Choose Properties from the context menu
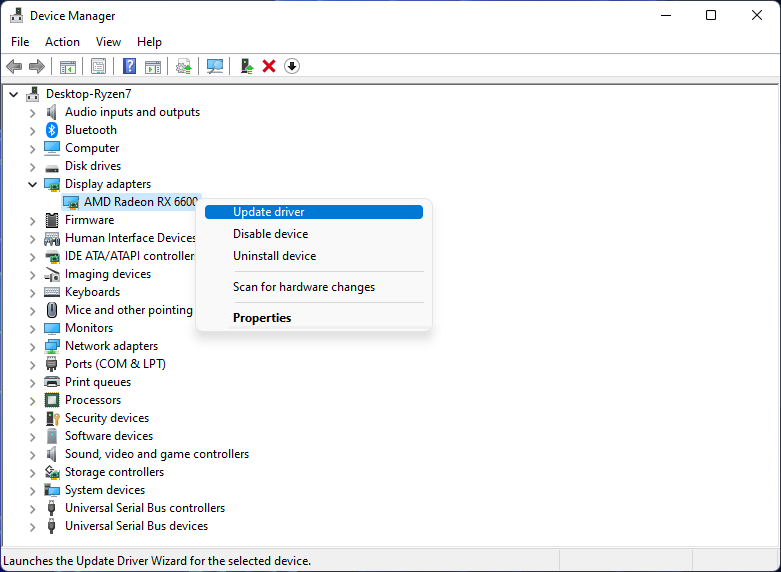 click(314, 318)
